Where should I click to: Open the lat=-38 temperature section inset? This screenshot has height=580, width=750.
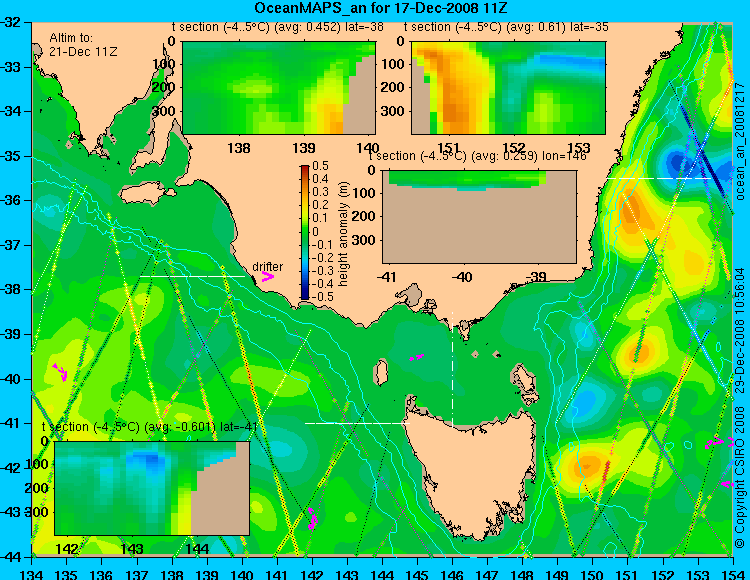tap(279, 88)
